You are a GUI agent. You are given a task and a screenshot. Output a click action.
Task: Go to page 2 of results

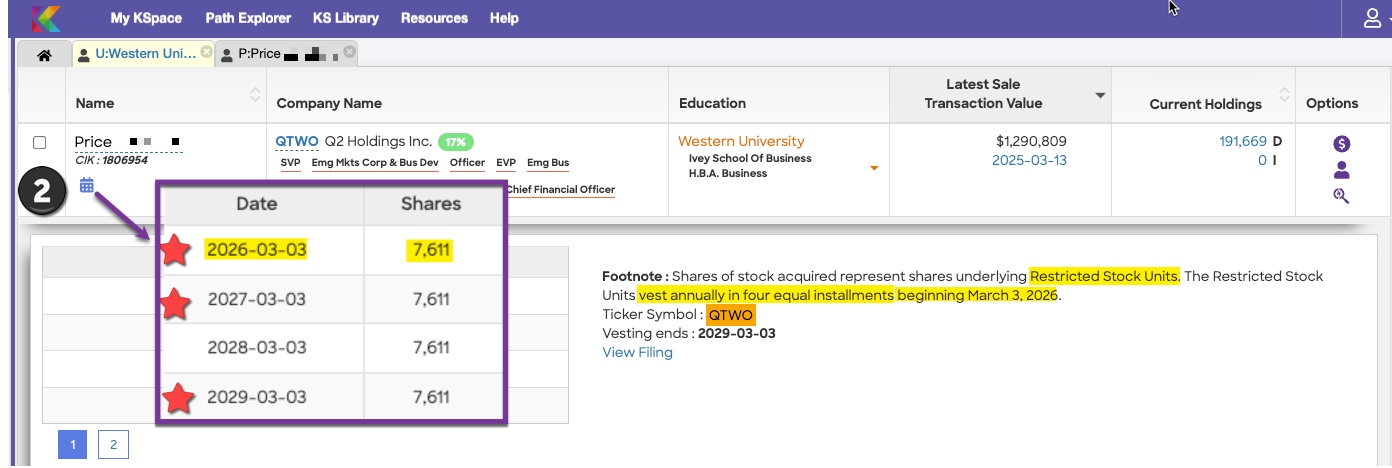(x=113, y=445)
